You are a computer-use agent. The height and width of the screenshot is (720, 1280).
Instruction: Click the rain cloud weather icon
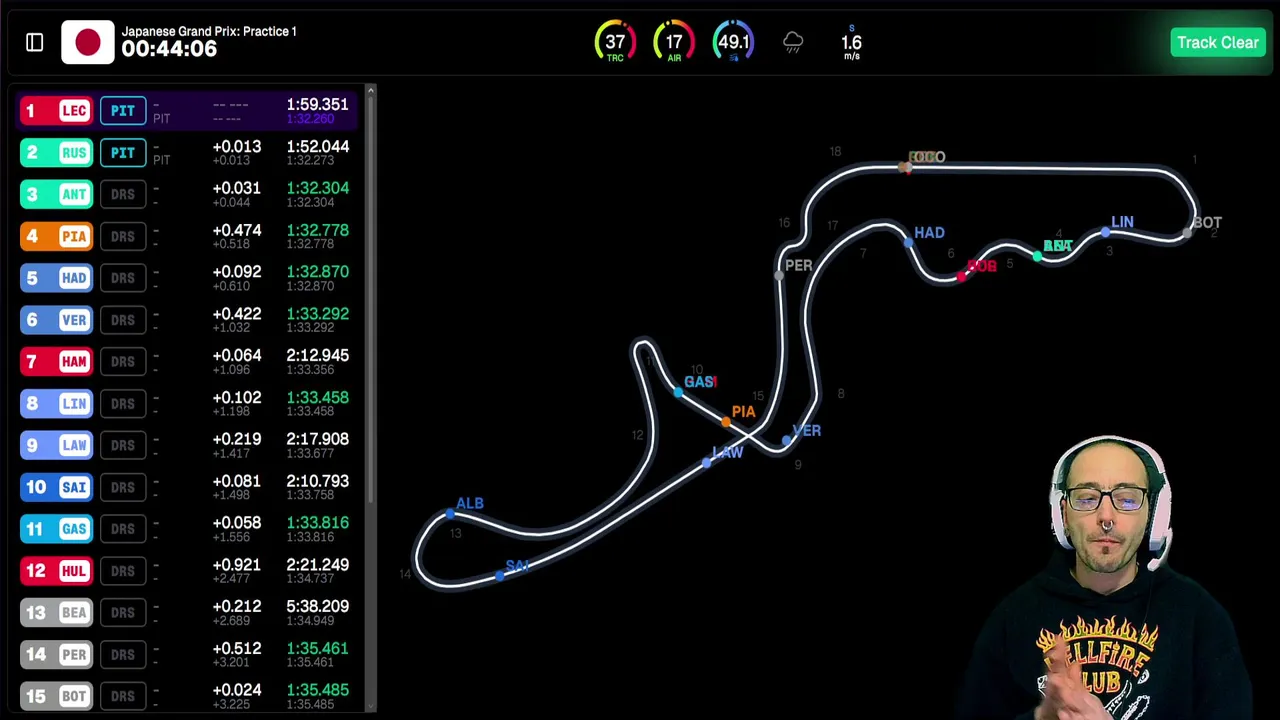pos(793,43)
